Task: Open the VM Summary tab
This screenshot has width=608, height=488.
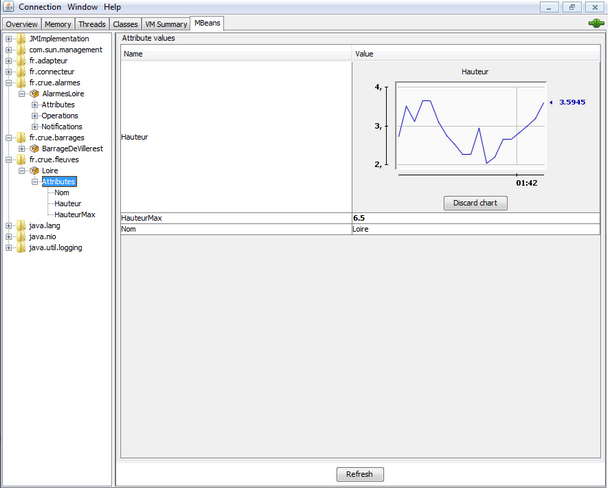Action: 165,22
